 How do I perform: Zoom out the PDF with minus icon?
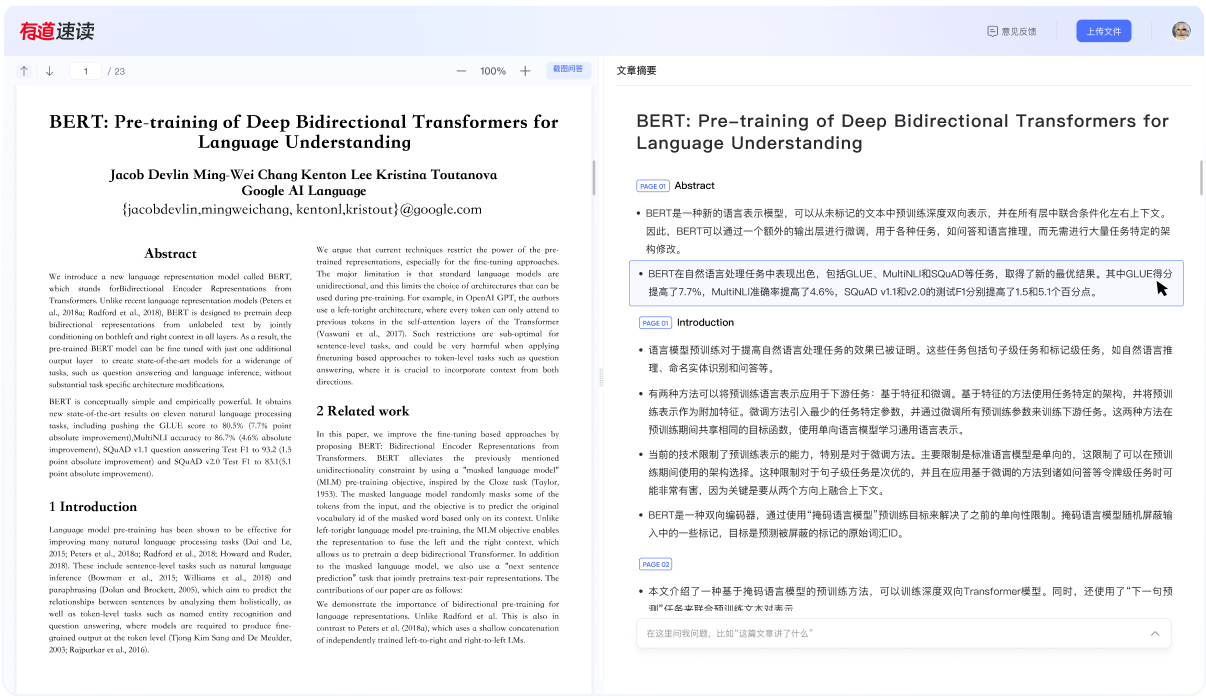click(x=461, y=71)
